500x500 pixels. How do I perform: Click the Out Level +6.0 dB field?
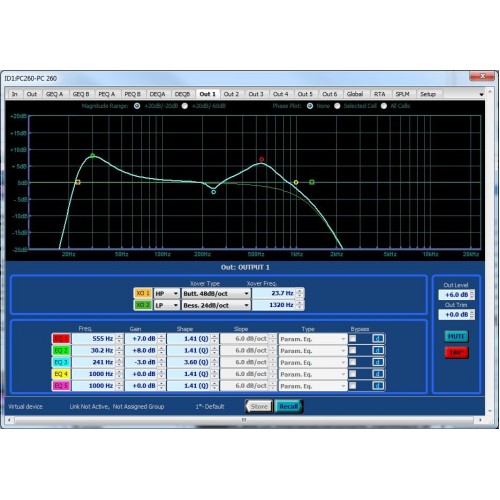[454, 295]
